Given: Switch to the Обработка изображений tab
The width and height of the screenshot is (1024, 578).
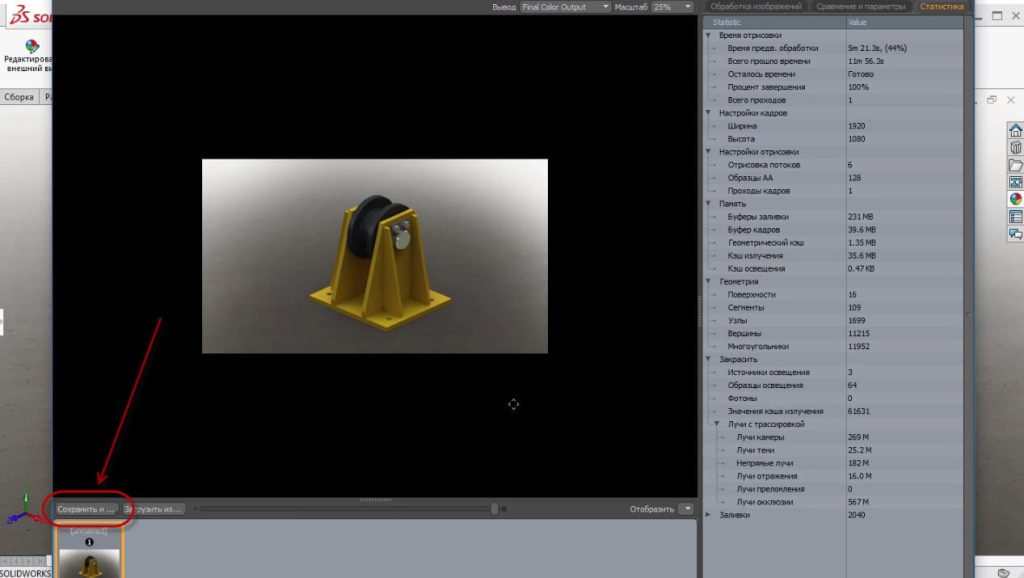Looking at the screenshot, I should point(756,7).
